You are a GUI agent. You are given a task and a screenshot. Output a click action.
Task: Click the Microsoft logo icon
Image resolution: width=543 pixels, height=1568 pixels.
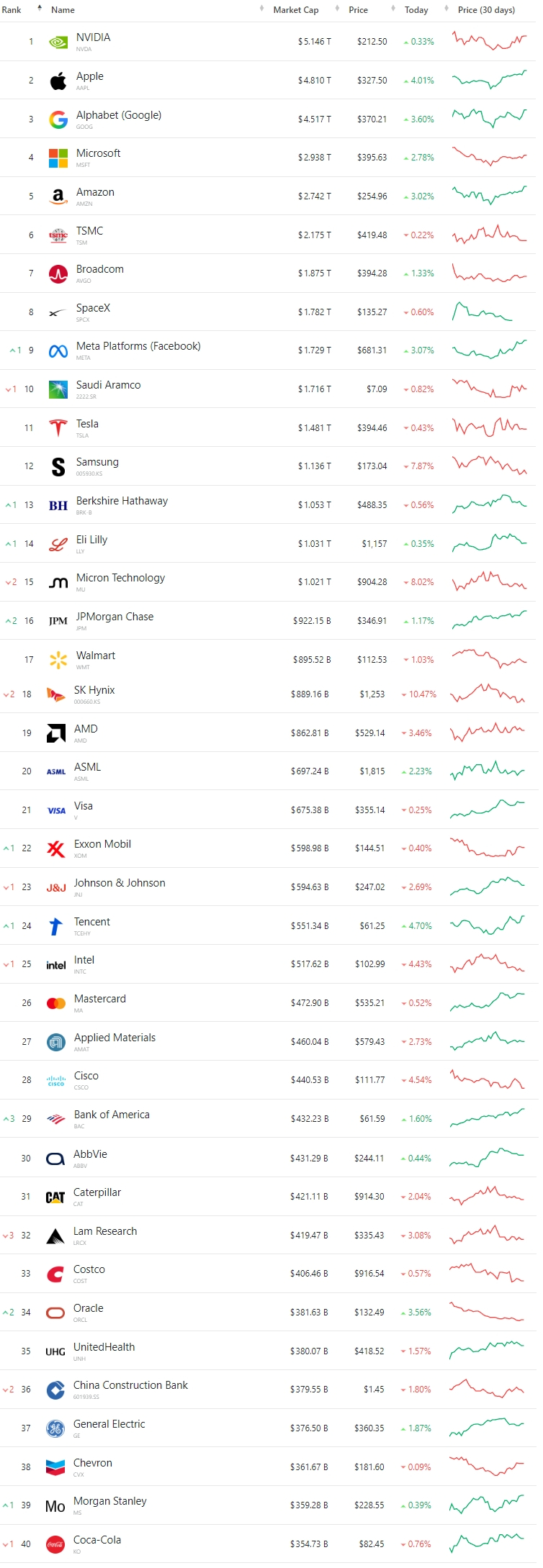coord(58,158)
